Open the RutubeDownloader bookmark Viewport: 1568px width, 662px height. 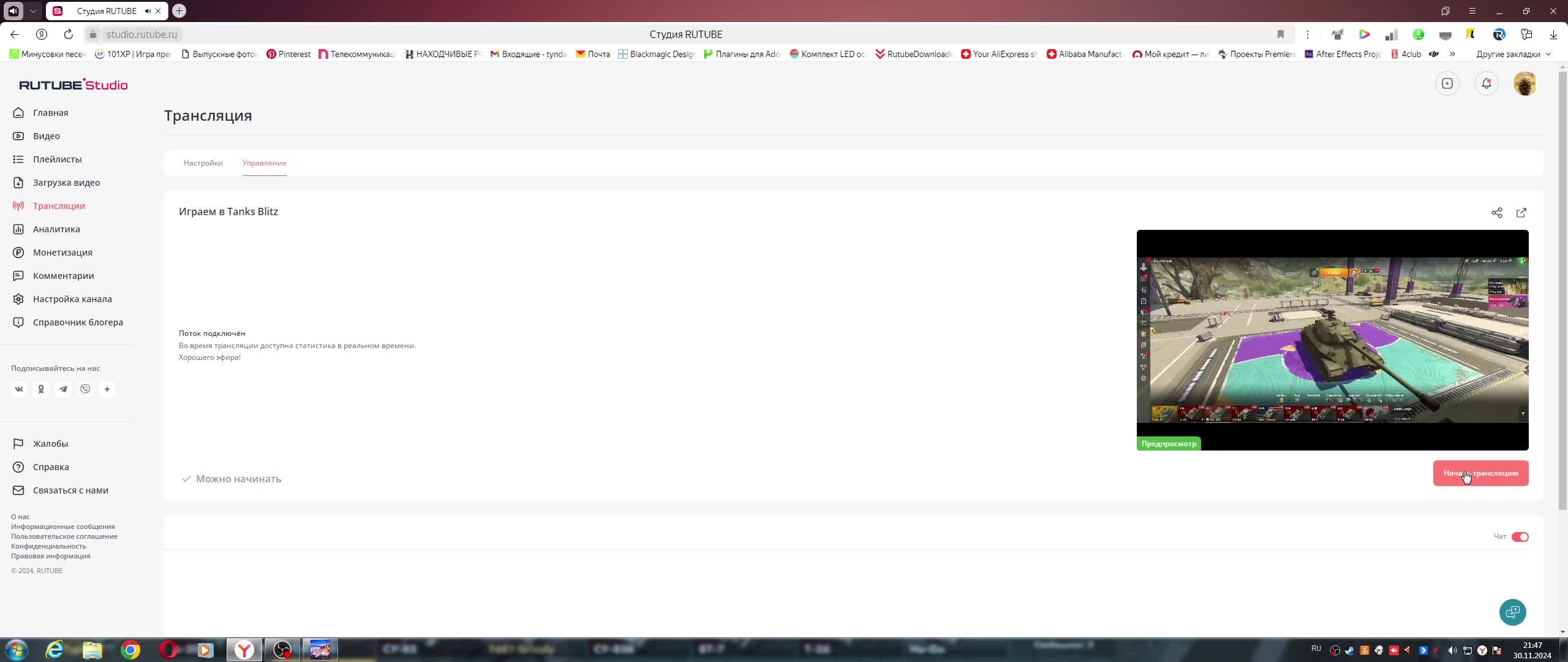914,54
